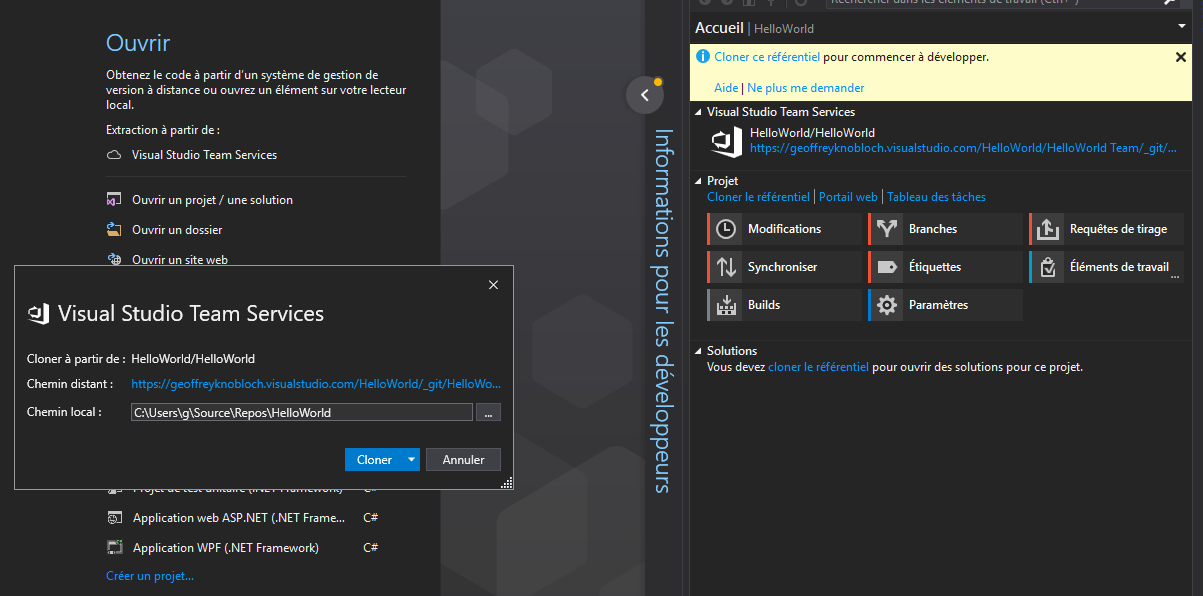Click the vertical Informations pour les développeurs label
This screenshot has height=596, width=1203.
click(x=662, y=311)
